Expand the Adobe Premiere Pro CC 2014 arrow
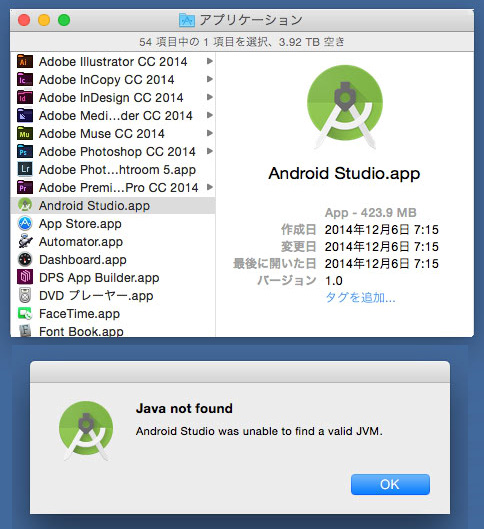Image resolution: width=484 pixels, height=529 pixels. point(210,187)
